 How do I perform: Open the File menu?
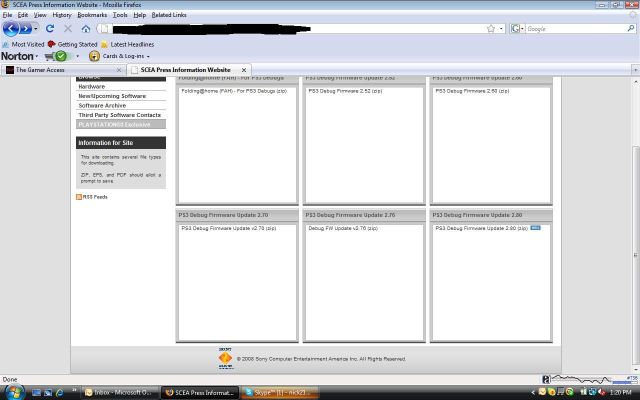[7, 15]
